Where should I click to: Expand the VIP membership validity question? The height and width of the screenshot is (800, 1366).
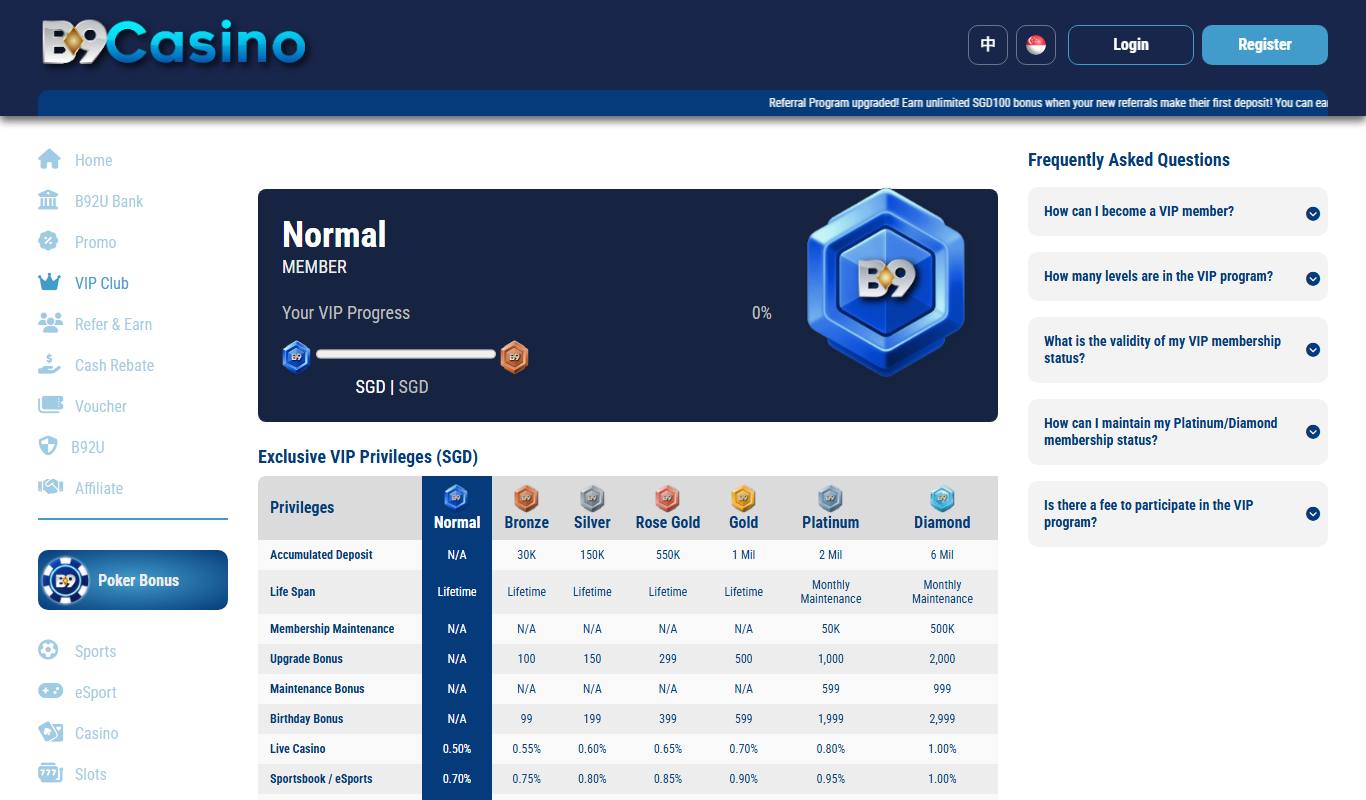tap(1178, 350)
